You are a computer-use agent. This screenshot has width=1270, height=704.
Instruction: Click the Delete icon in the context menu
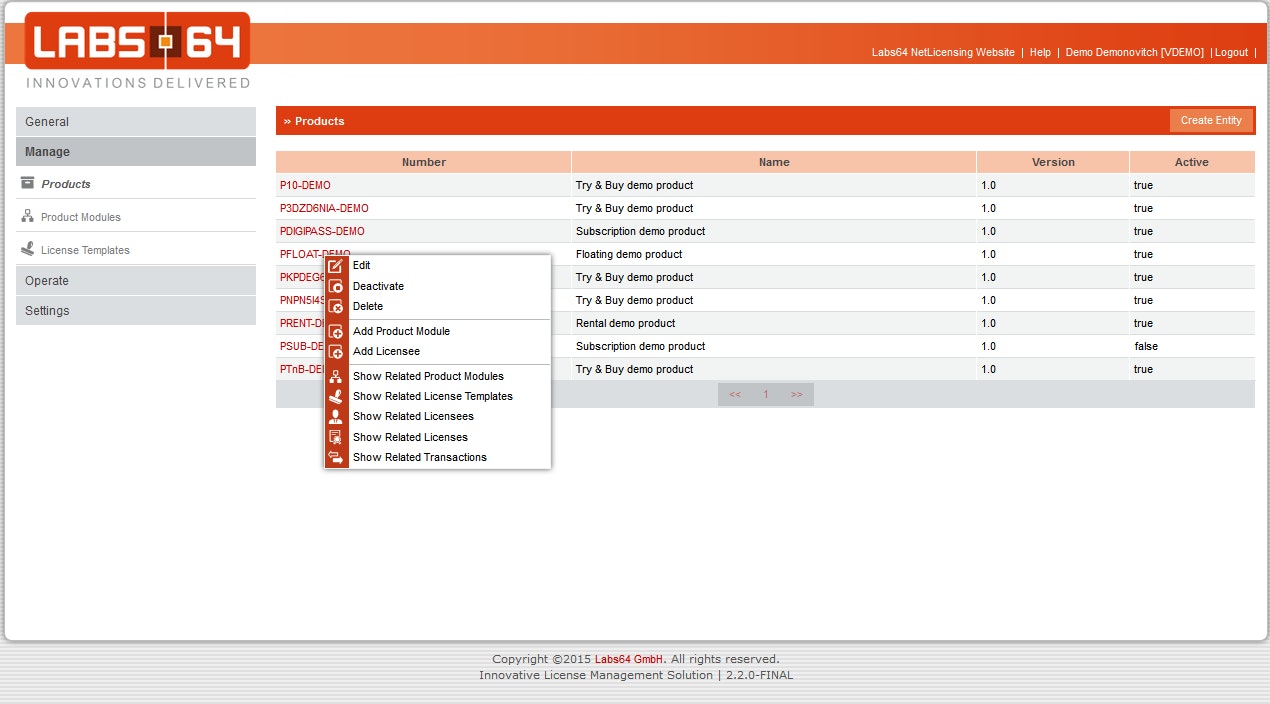pyautogui.click(x=336, y=306)
